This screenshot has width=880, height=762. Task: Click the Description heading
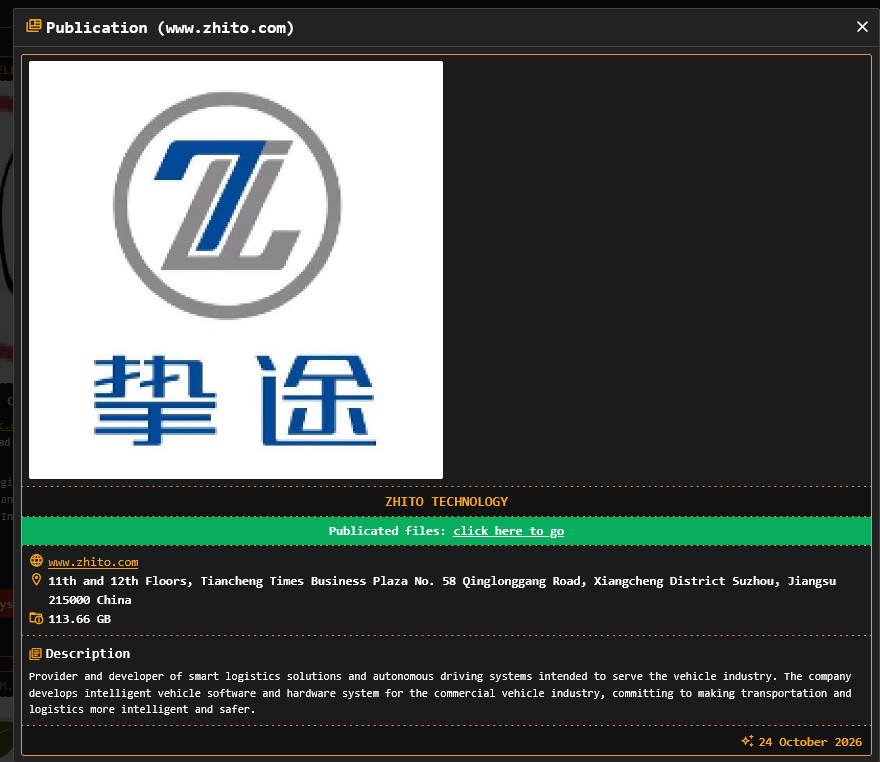tap(88, 654)
